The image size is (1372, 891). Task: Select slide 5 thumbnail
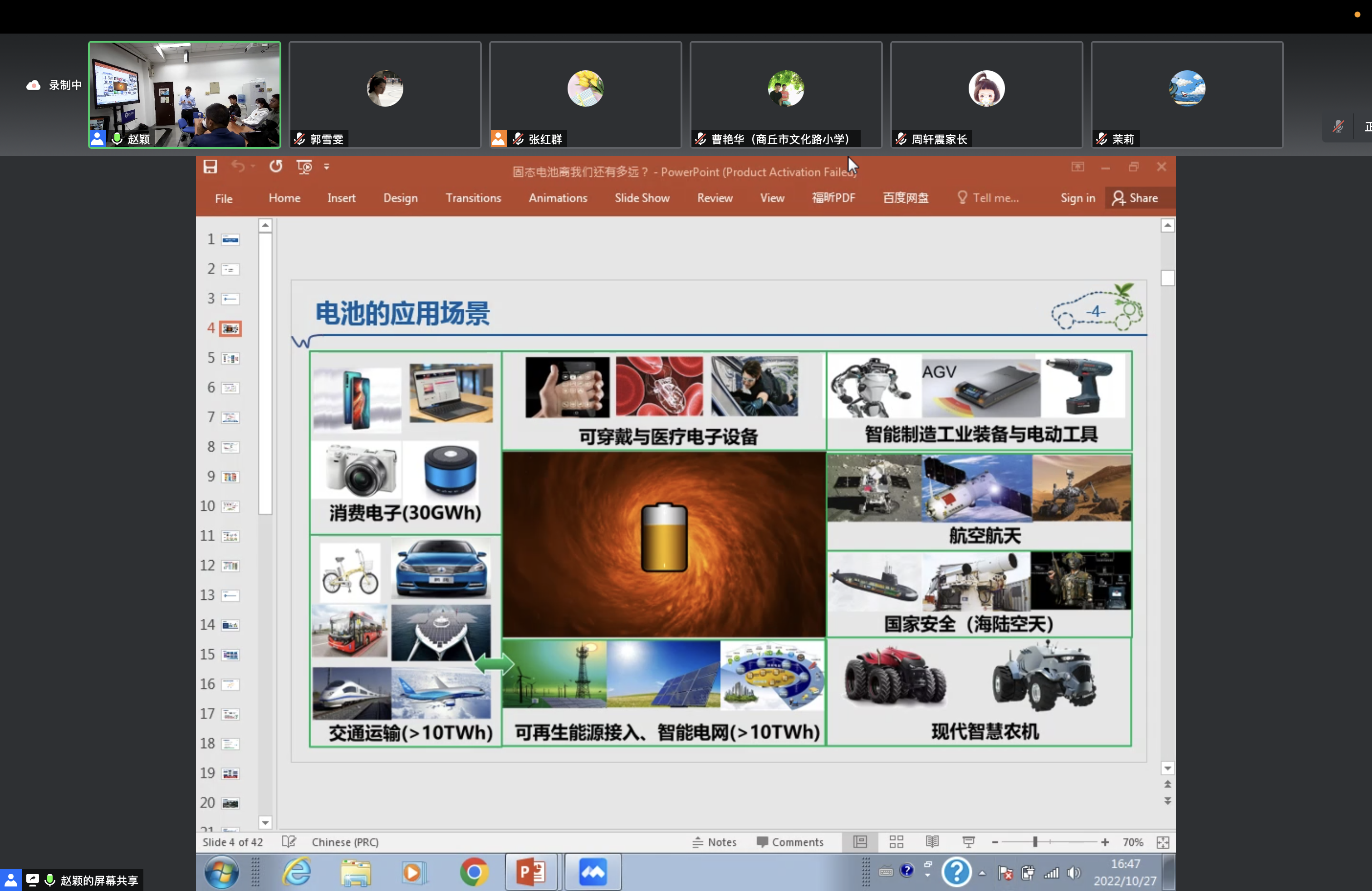point(230,358)
